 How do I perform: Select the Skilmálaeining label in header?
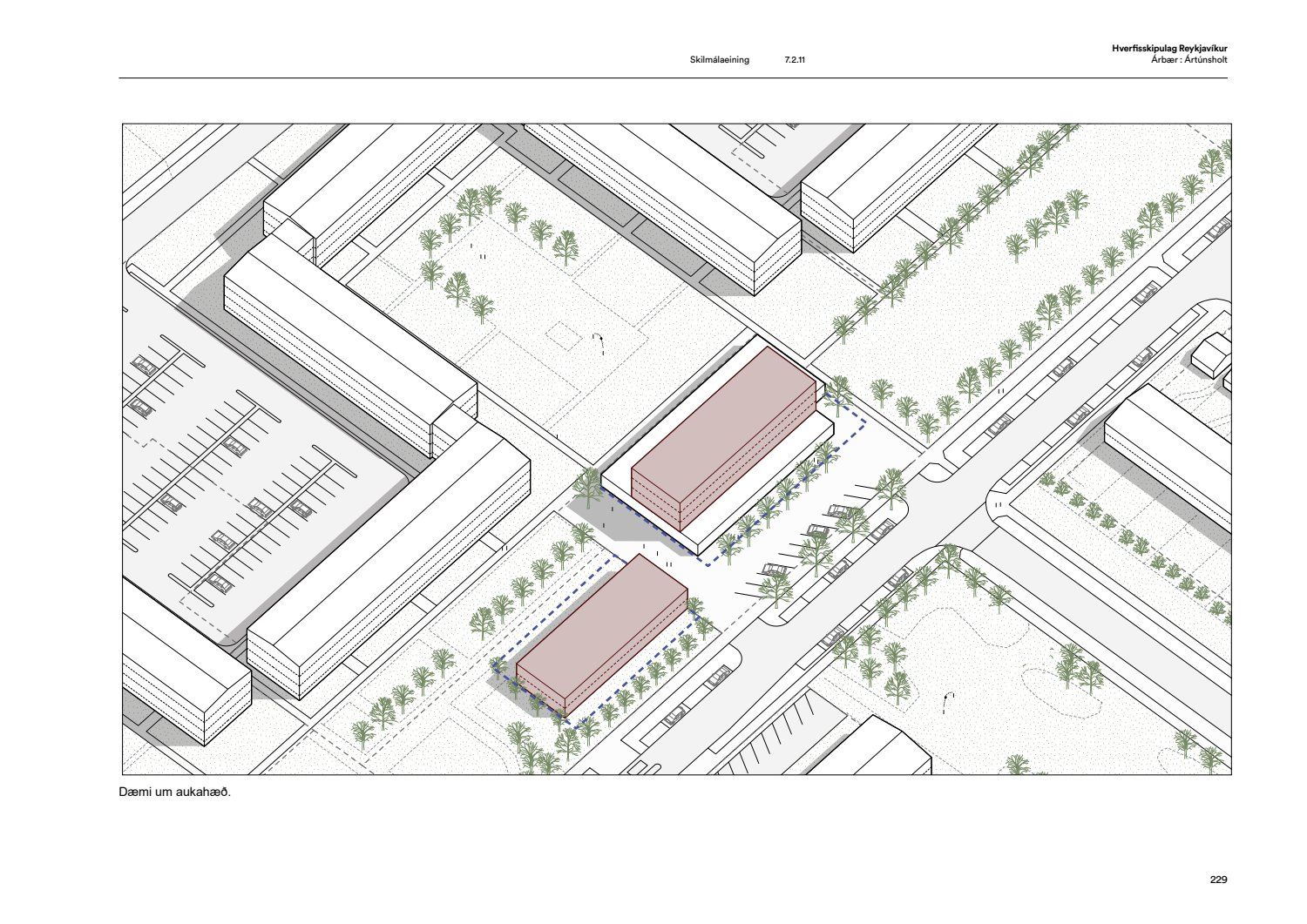pos(719,60)
